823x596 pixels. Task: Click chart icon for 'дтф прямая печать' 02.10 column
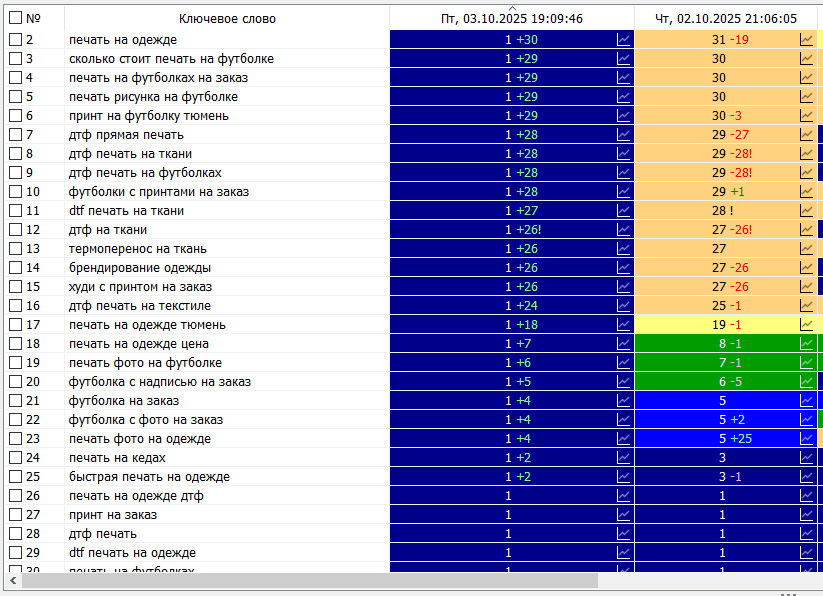tap(806, 135)
